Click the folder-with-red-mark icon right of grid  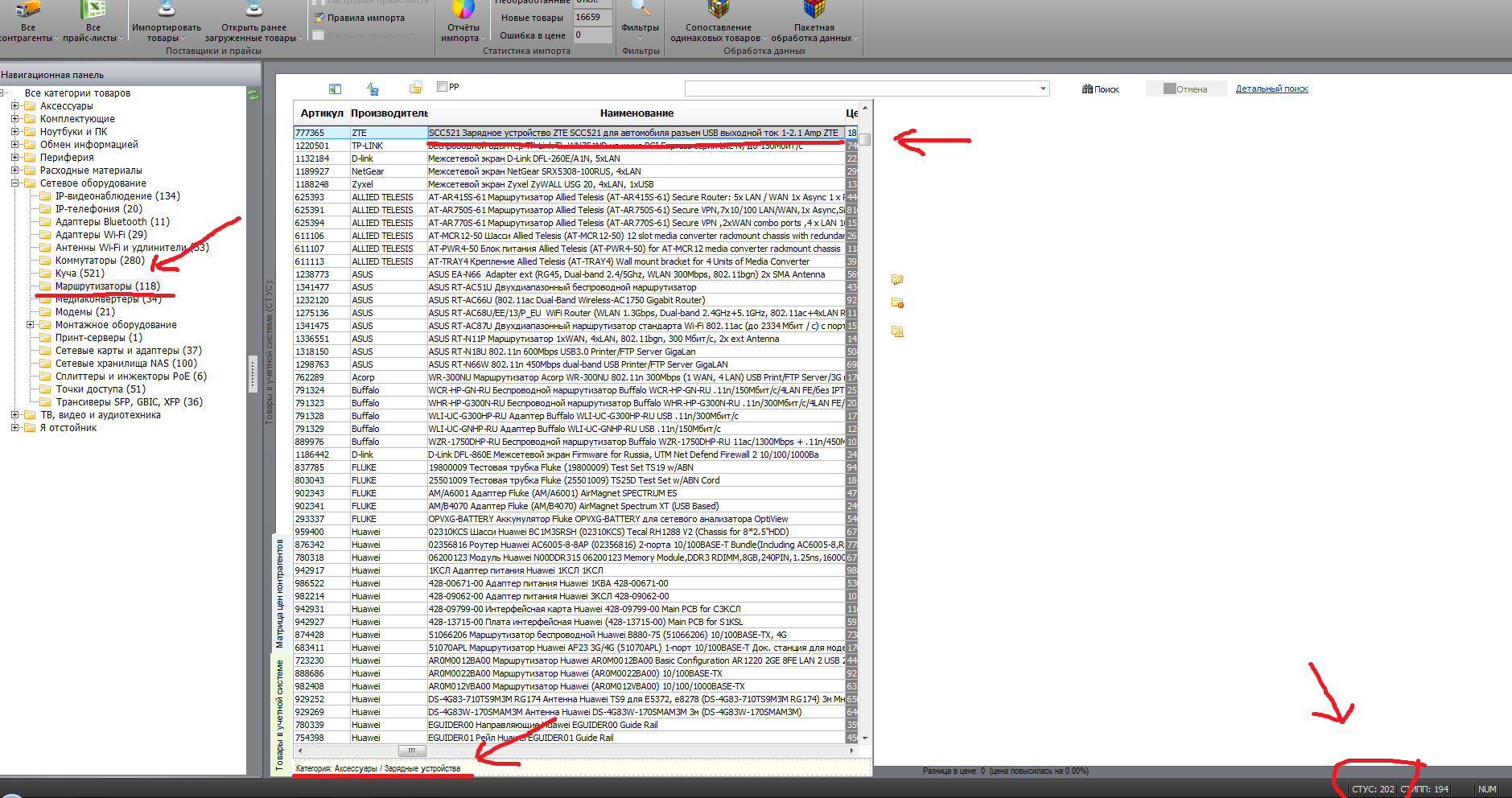click(897, 303)
